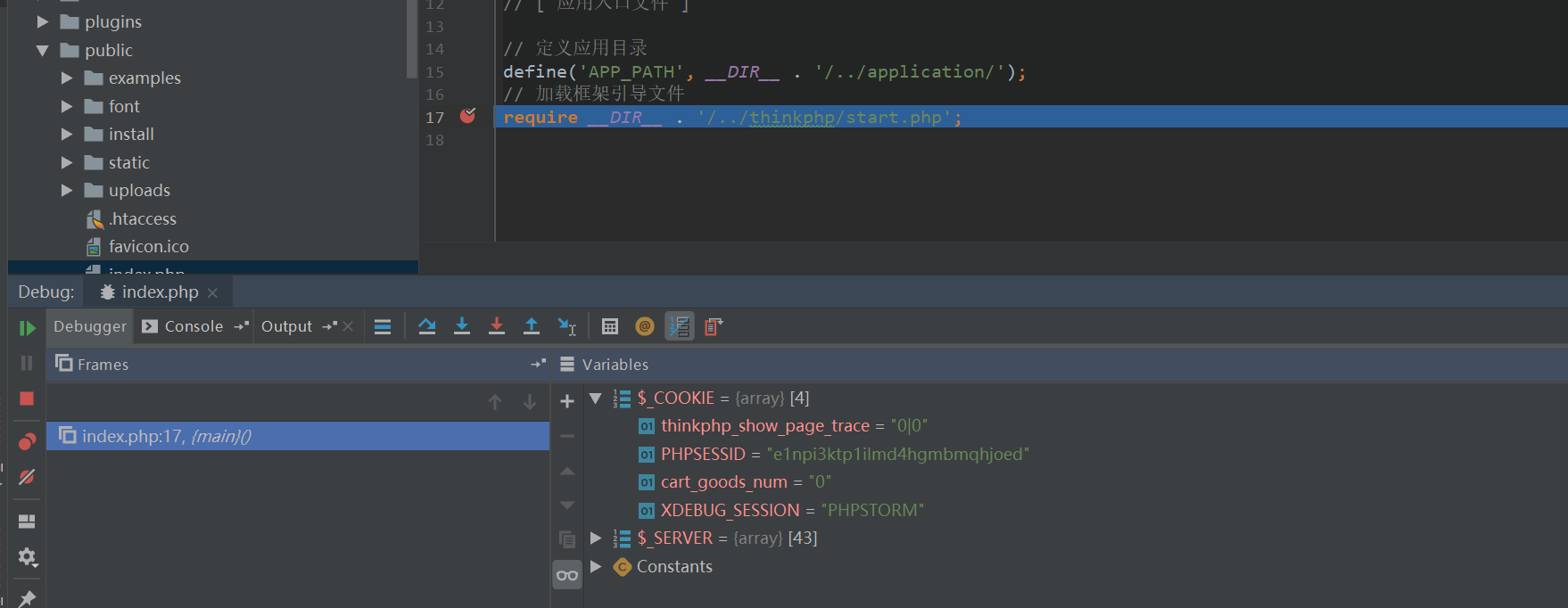This screenshot has width=1568, height=608.
Task: Select .htaccess file in tree
Action: 131,218
